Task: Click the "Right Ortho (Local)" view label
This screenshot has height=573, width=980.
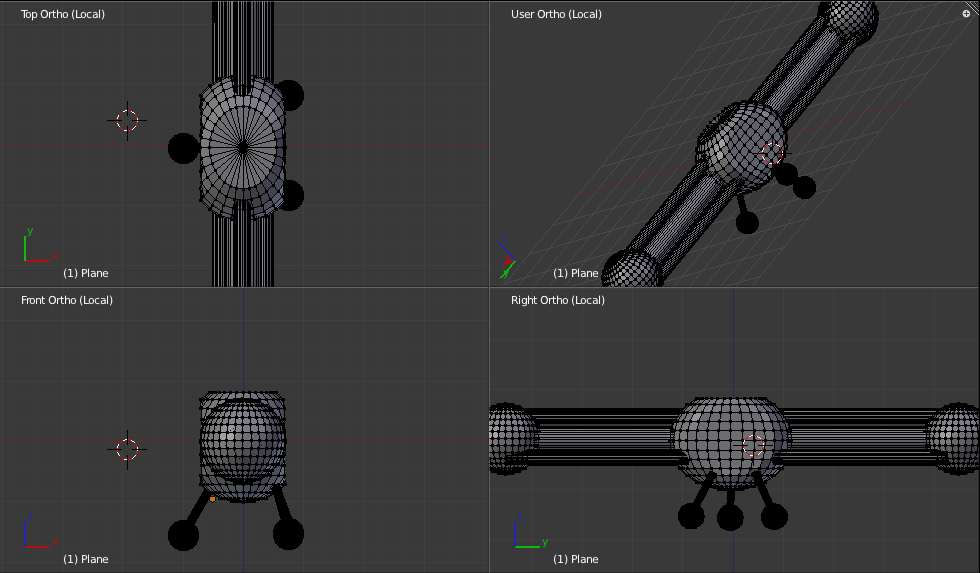Action: pyautogui.click(x=557, y=300)
